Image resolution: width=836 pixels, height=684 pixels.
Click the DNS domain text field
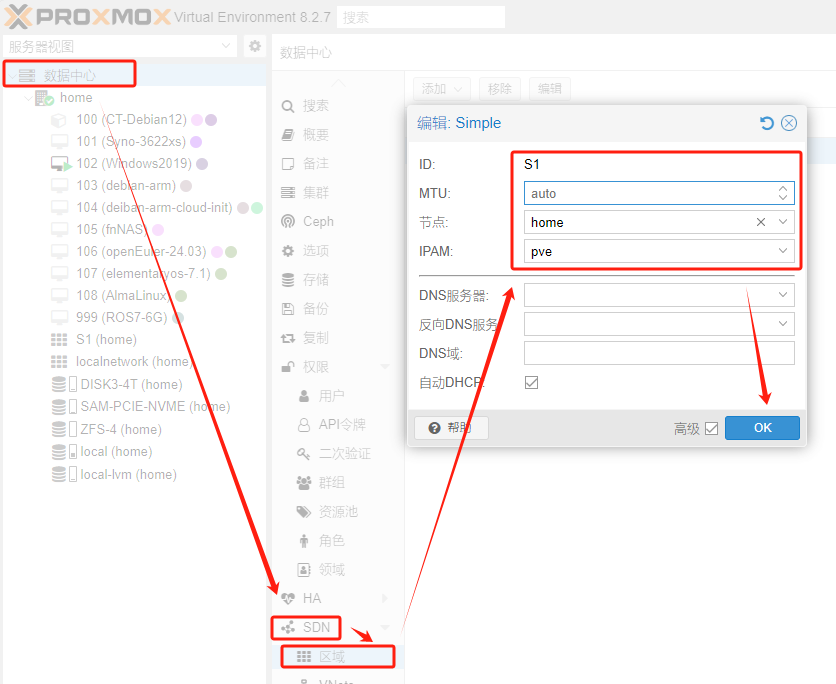(658, 353)
